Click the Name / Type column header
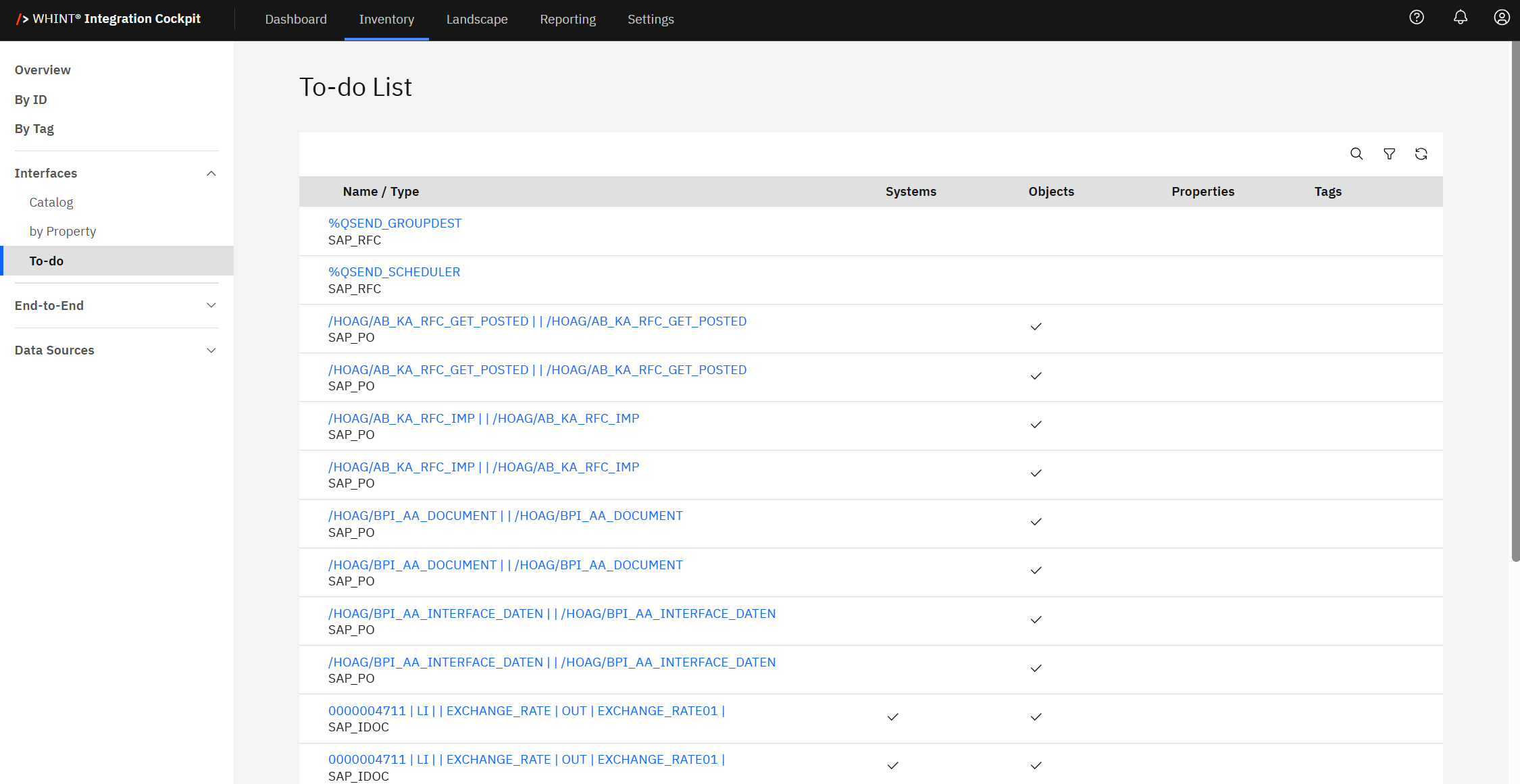 380,192
